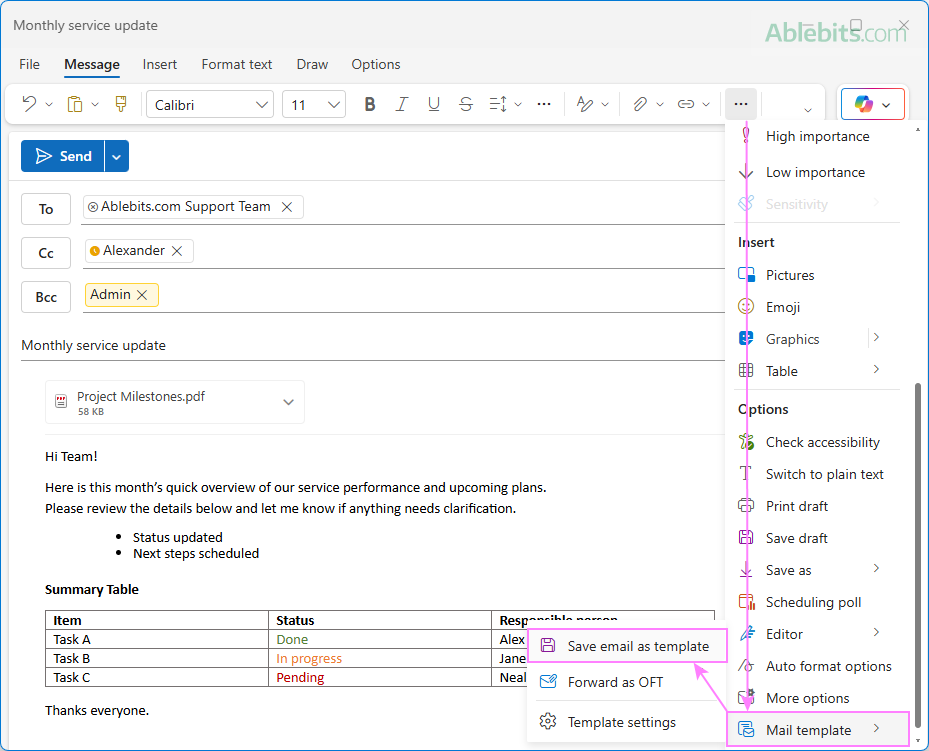Screen dimensions: 929x751
Task: Click the attach file paperclip icon
Action: 638,103
